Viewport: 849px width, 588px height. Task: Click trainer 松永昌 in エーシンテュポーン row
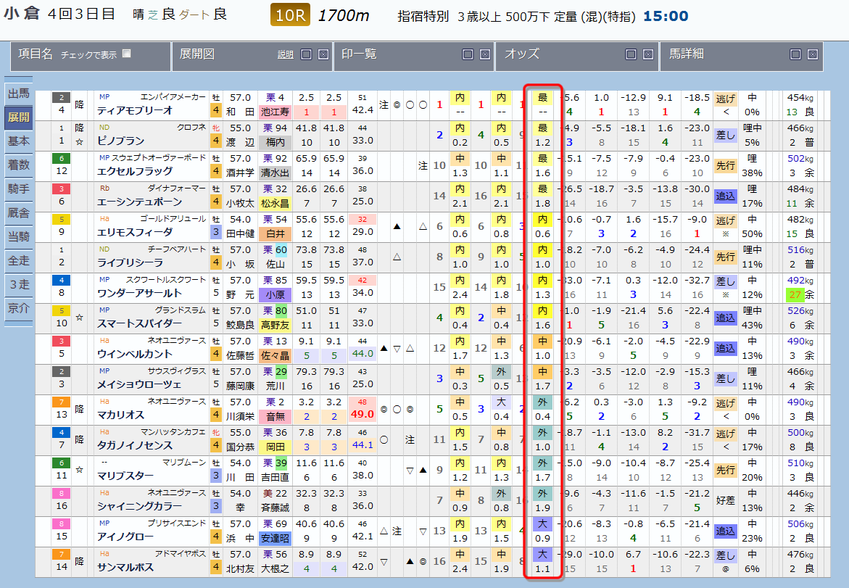275,204
